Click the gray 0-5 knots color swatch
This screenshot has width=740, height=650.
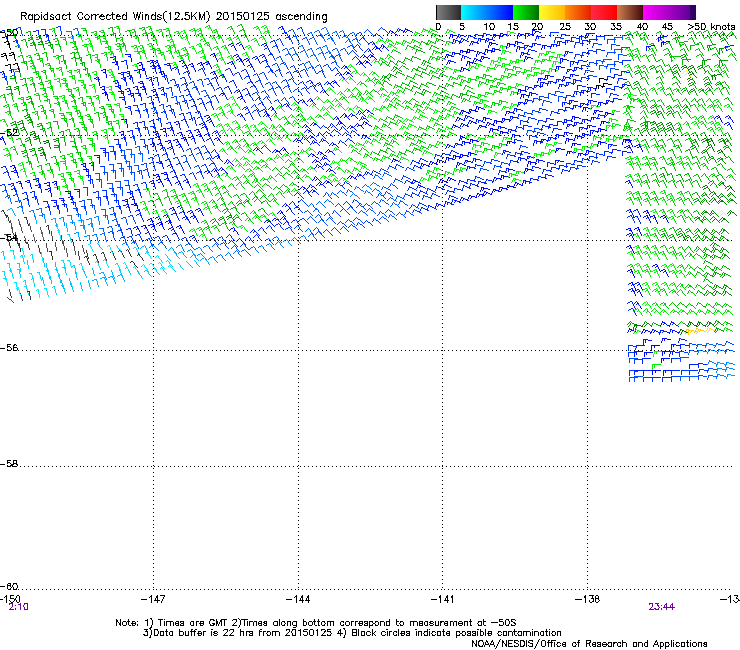[x=448, y=12]
